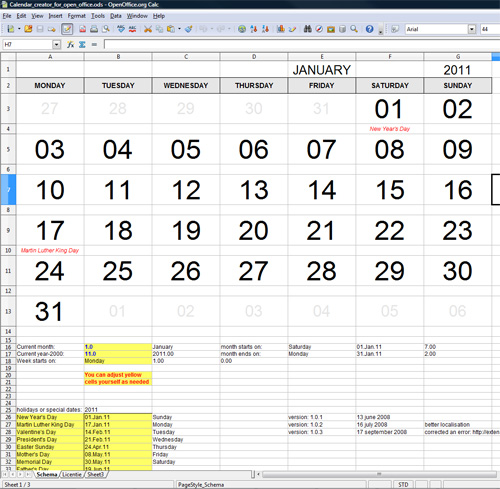Run the Spelling check icon

[x=121, y=29]
